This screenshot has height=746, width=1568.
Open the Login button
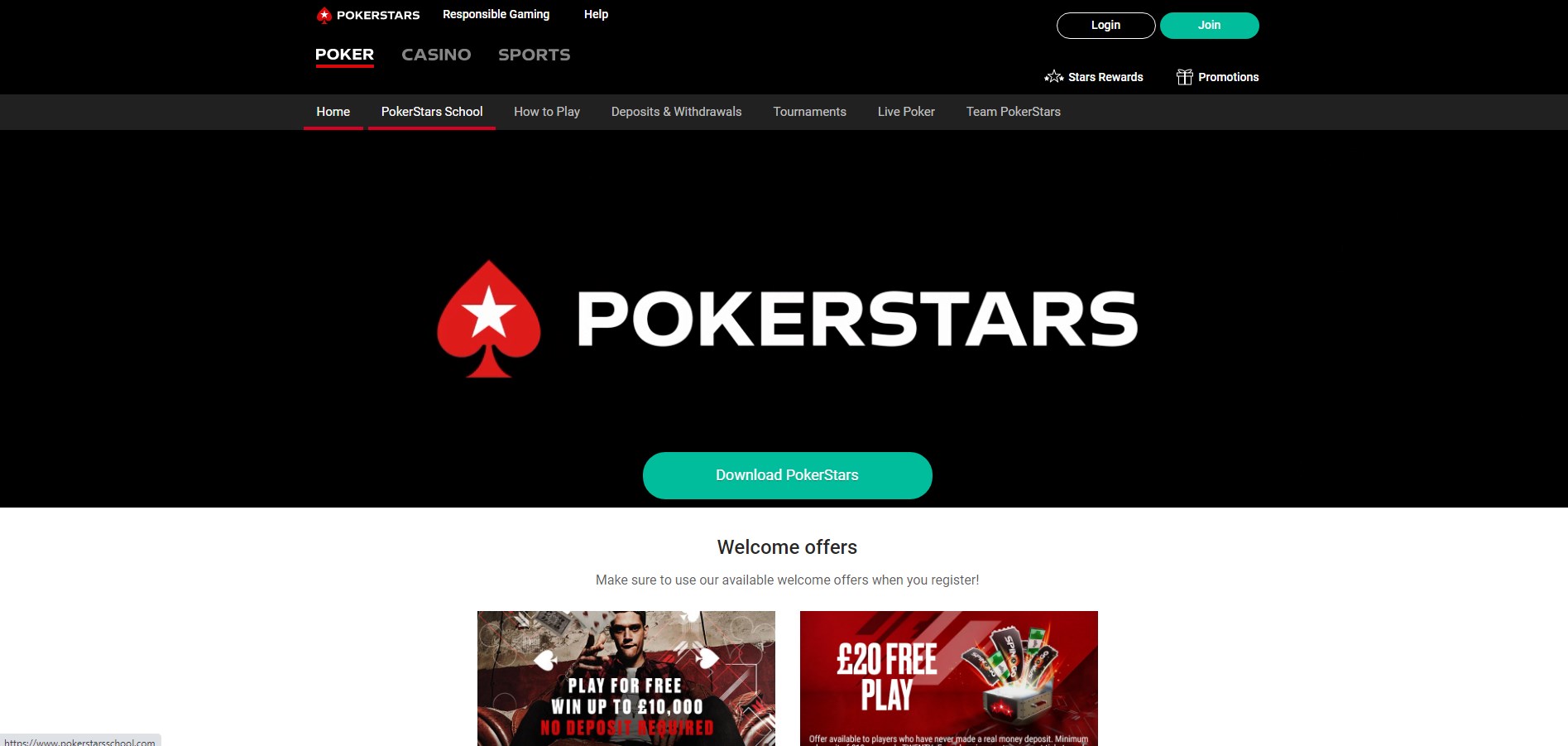pyautogui.click(x=1105, y=26)
